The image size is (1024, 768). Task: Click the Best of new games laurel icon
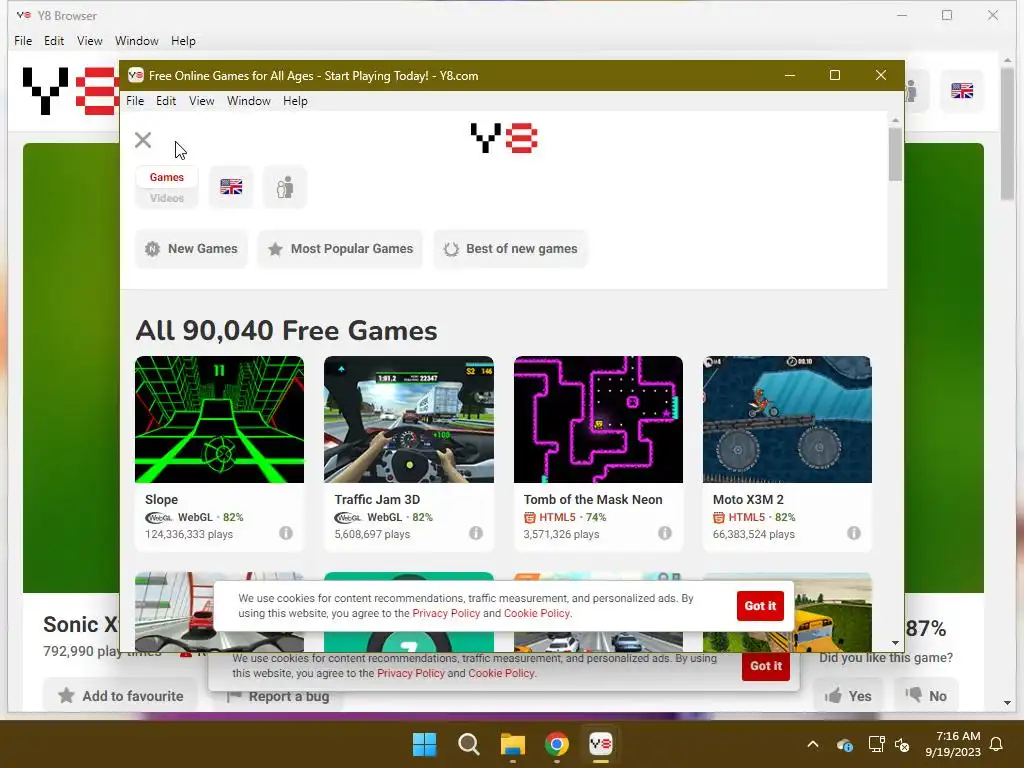tap(451, 249)
